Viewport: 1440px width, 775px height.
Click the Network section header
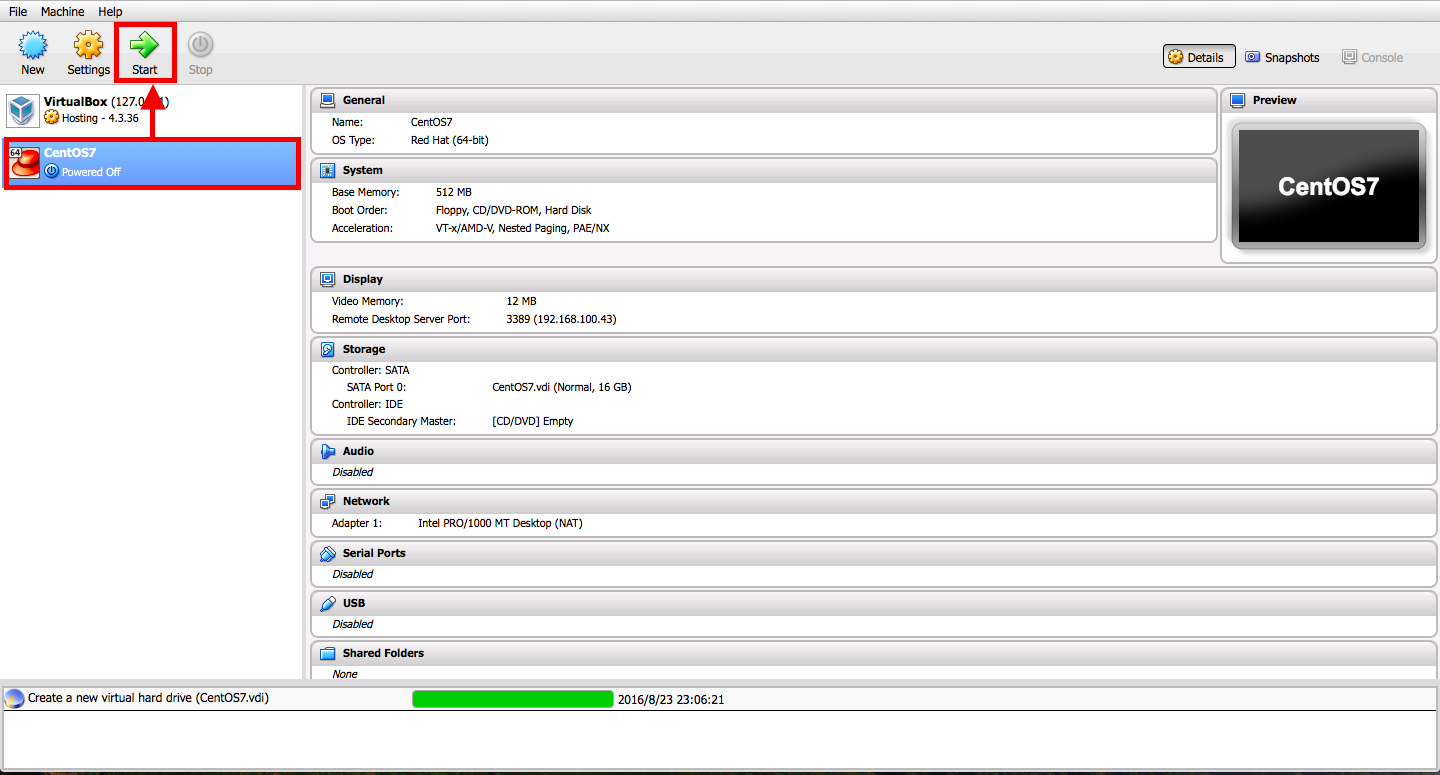(x=874, y=501)
